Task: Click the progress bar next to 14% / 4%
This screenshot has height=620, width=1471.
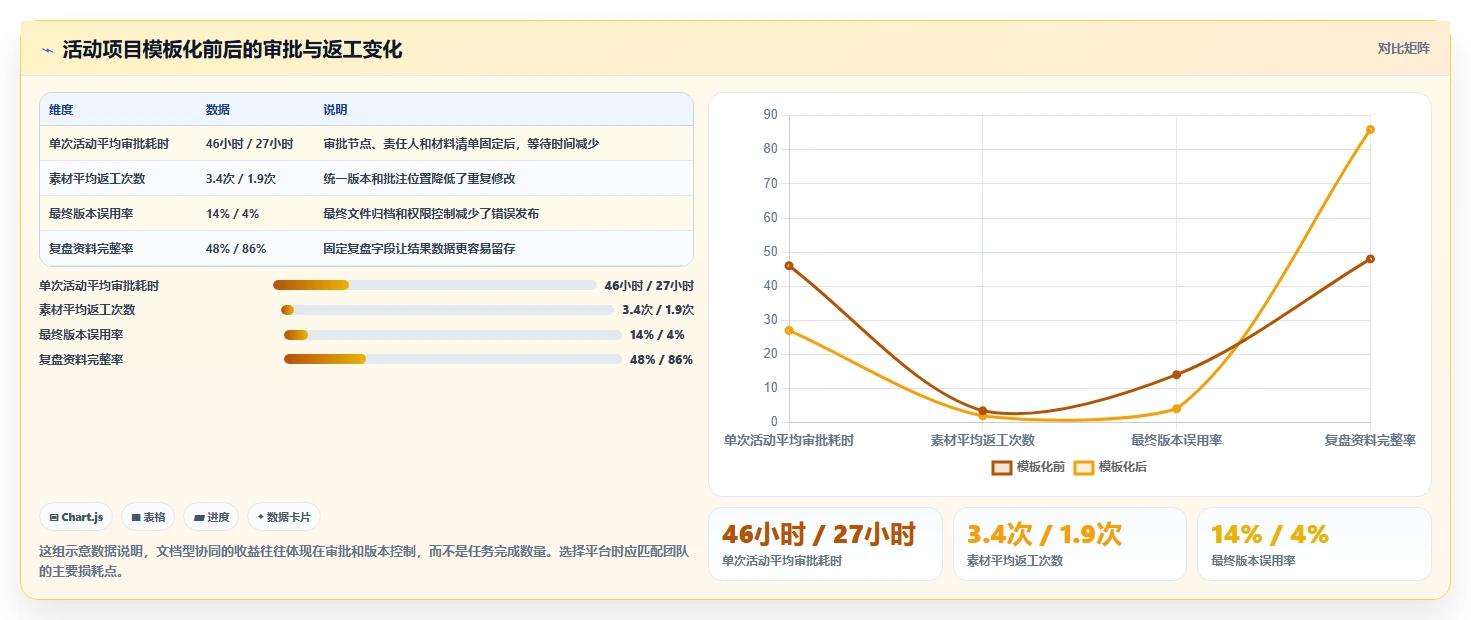Action: click(453, 335)
